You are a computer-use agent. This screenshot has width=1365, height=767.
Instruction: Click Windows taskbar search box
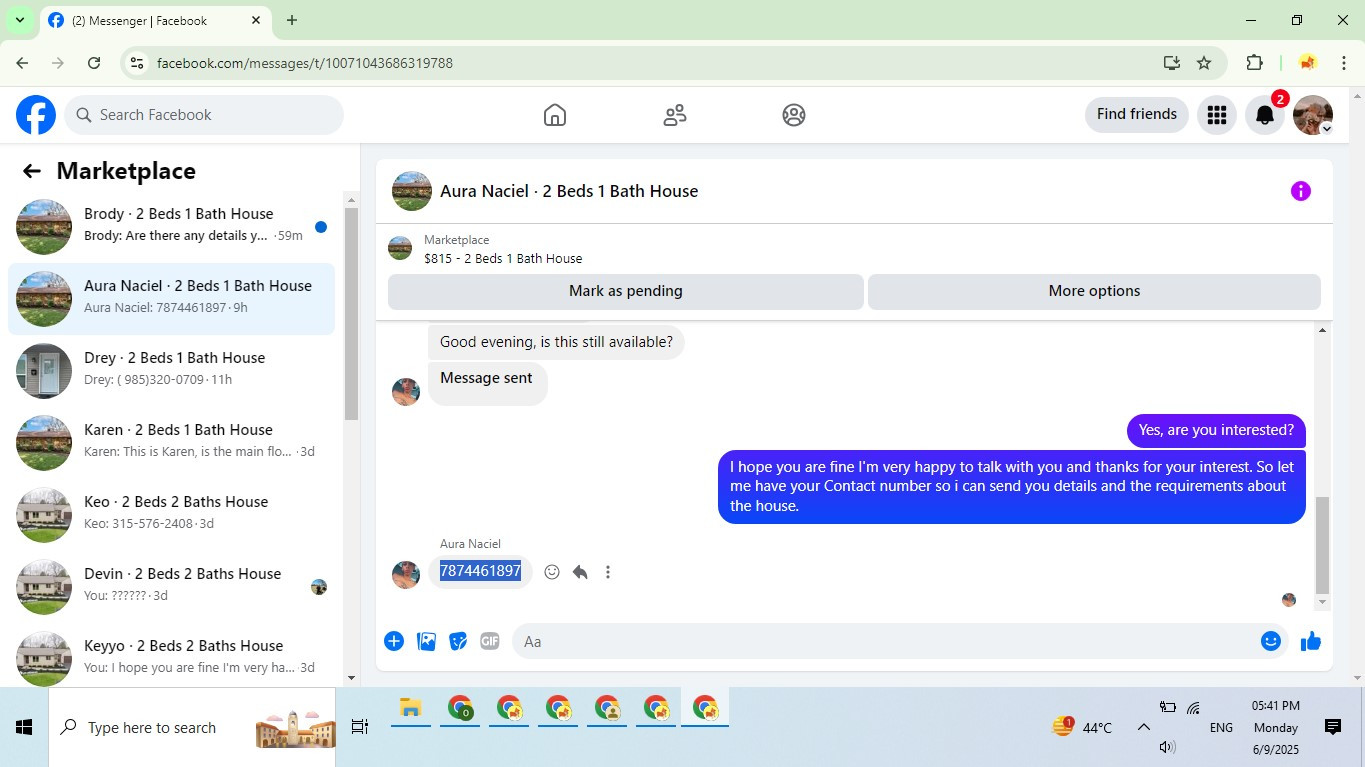point(192,727)
